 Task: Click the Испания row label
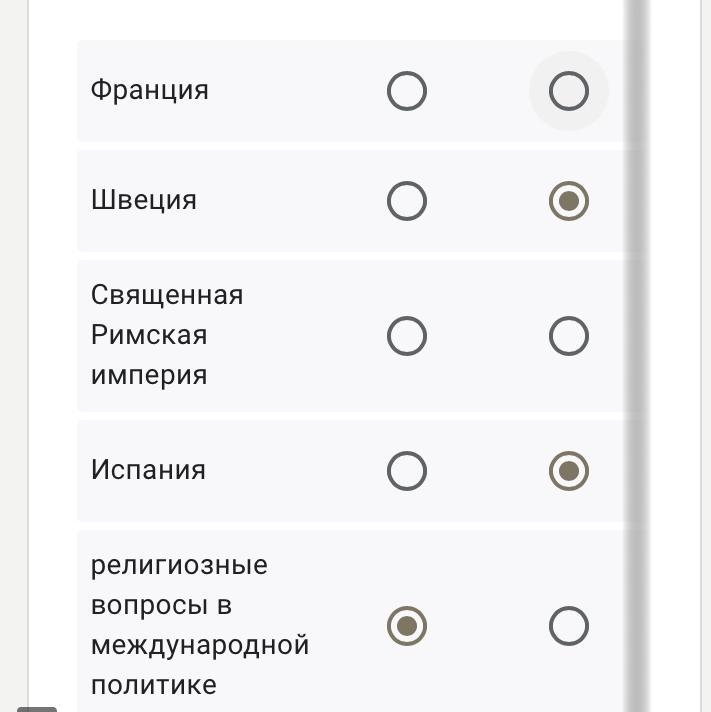point(148,470)
